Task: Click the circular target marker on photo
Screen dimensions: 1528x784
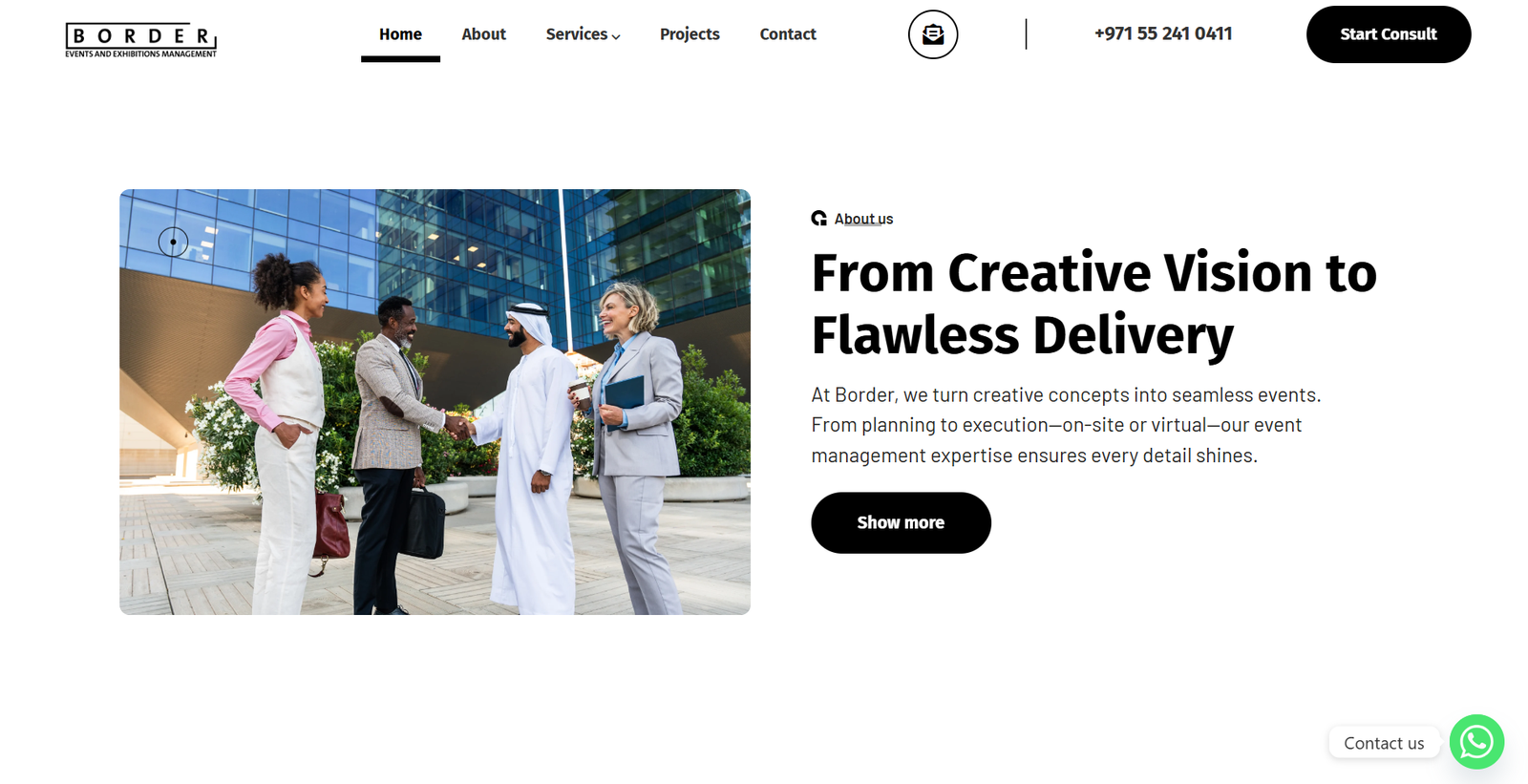Action: point(173,242)
